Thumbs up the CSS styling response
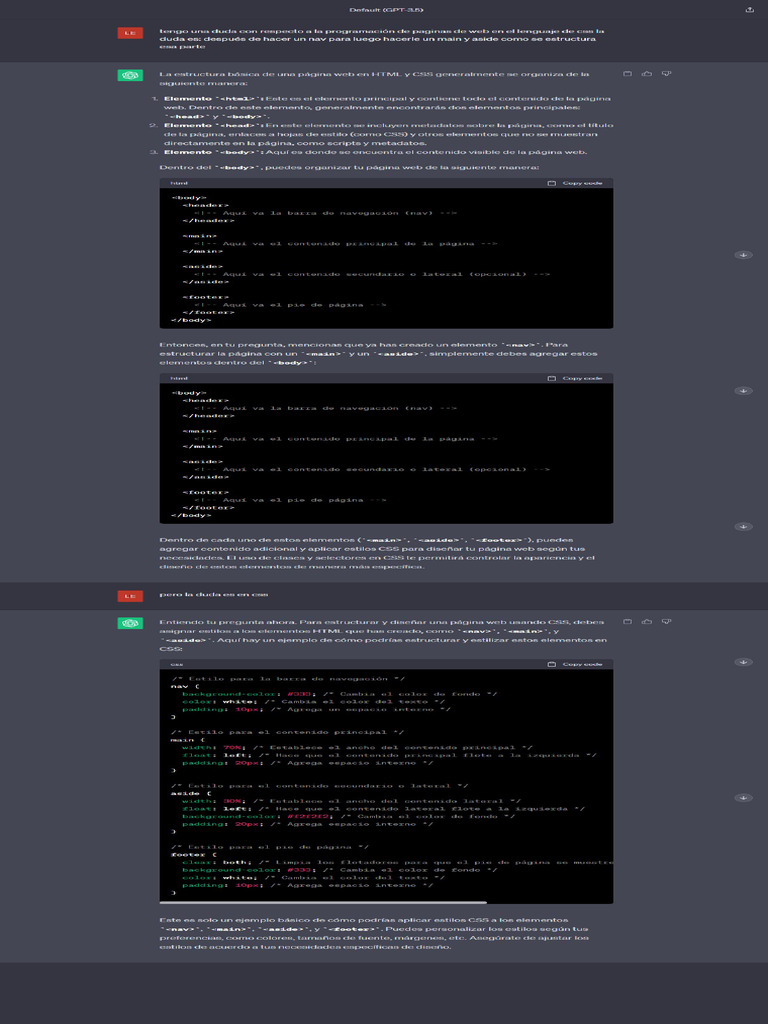The width and height of the screenshot is (768, 1024). point(646,622)
